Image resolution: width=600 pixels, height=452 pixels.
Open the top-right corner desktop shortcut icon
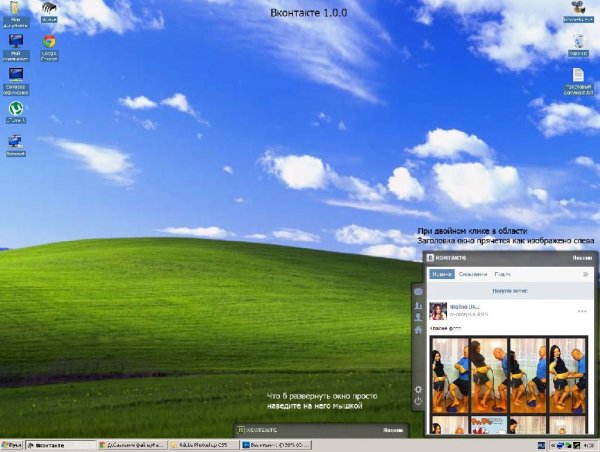pos(578,11)
